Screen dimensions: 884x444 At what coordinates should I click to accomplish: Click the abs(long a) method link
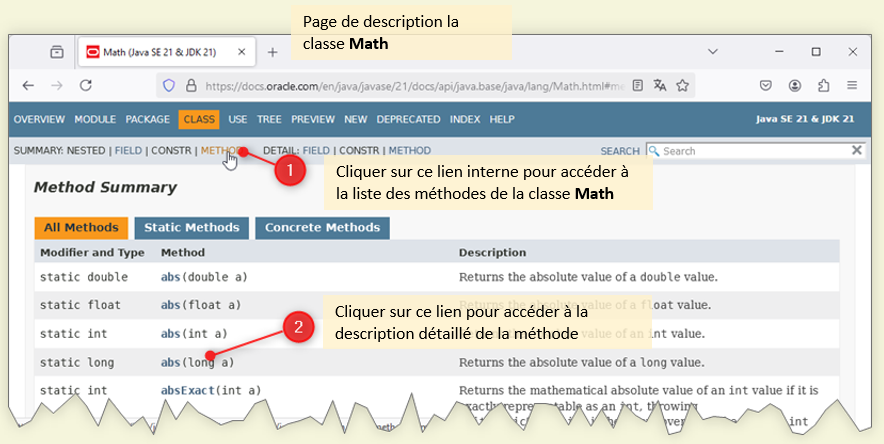click(171, 362)
